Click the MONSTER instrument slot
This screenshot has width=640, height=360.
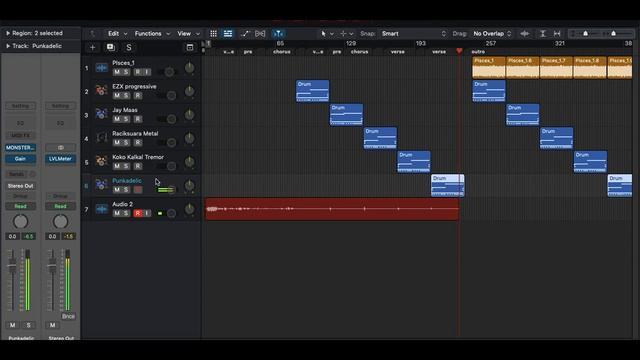click(20, 147)
